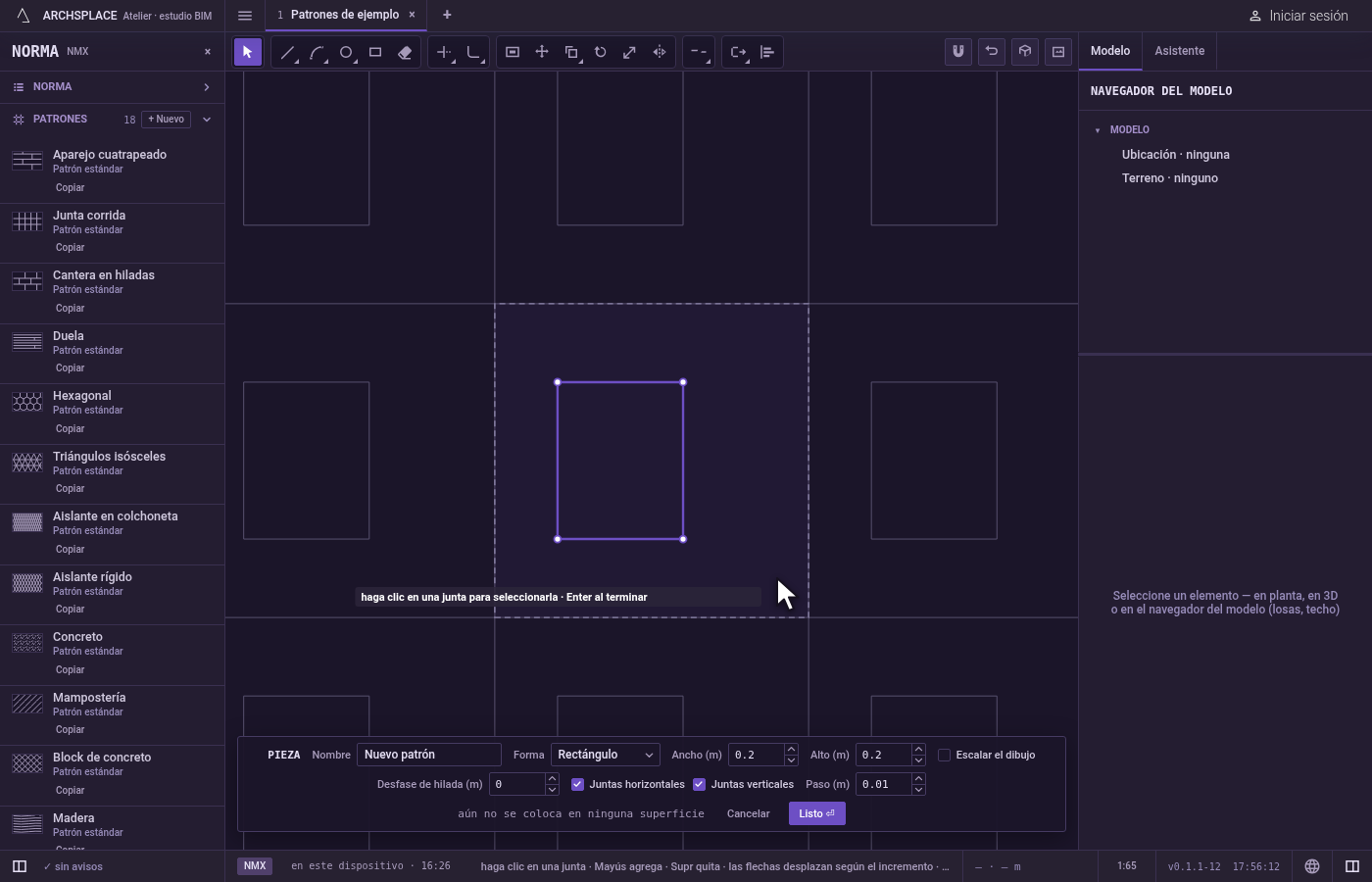This screenshot has width=1372, height=882.
Task: Expand the NORMA section arrow
Action: pyautogui.click(x=207, y=87)
